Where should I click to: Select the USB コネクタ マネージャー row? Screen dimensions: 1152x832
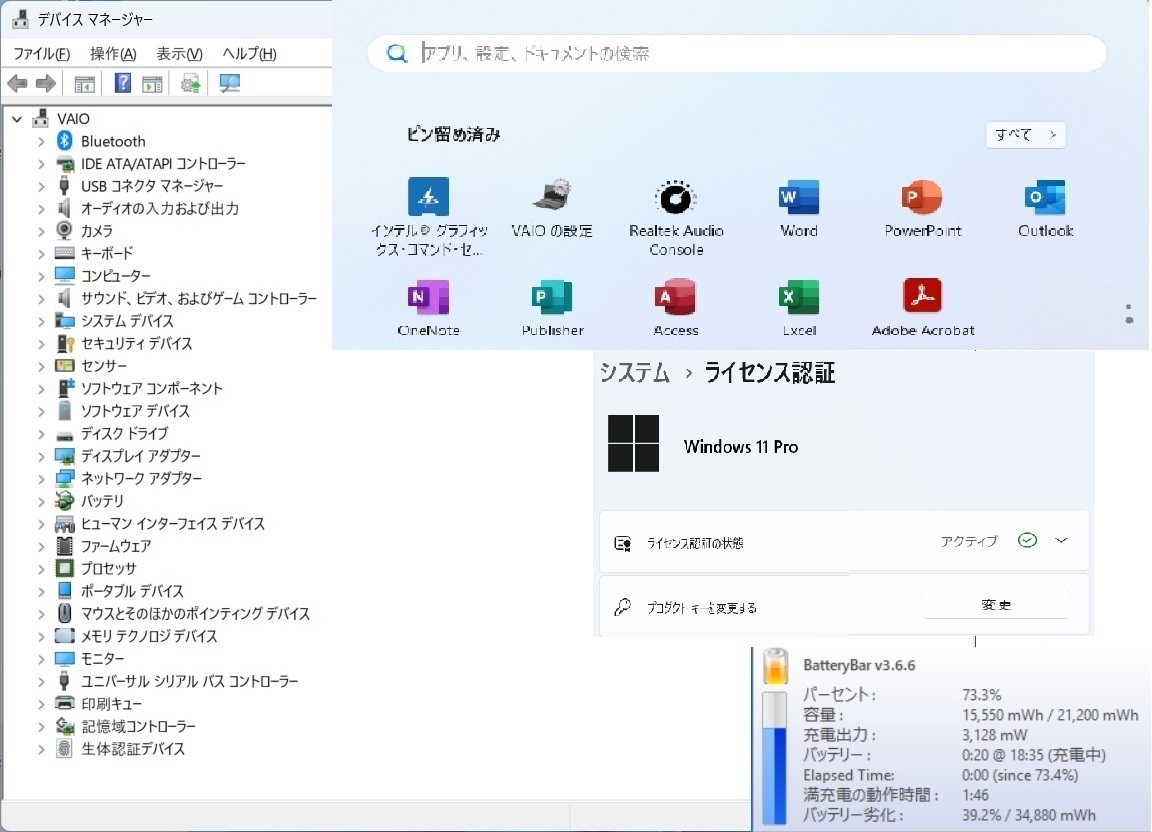[x=152, y=186]
